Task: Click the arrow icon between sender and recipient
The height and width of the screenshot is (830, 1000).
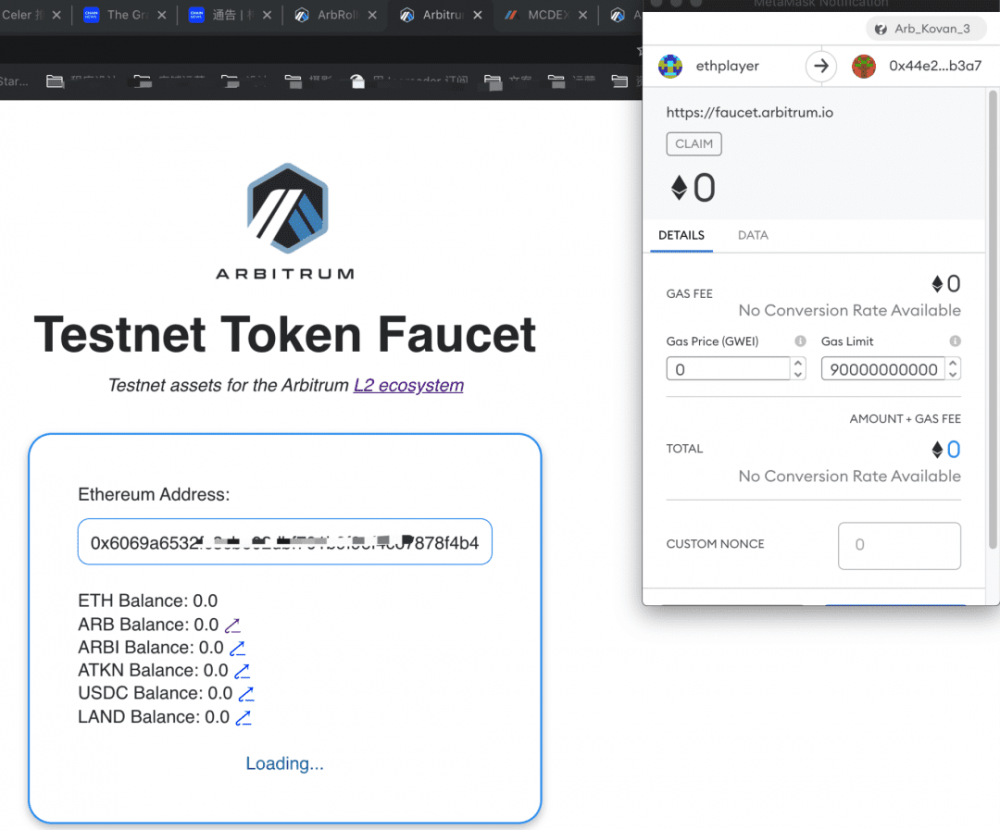Action: [x=820, y=66]
